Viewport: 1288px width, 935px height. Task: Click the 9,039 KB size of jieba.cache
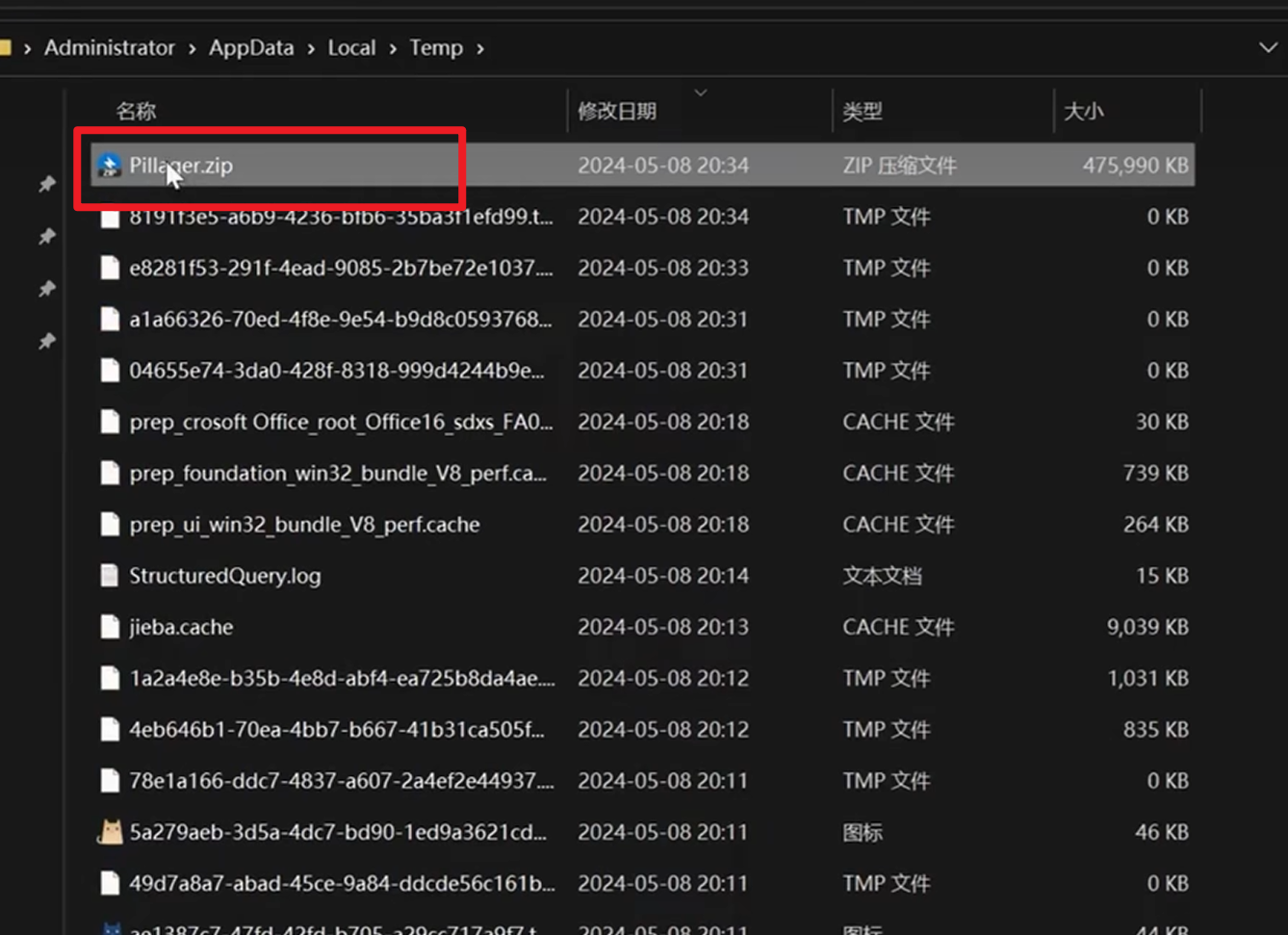1147,627
